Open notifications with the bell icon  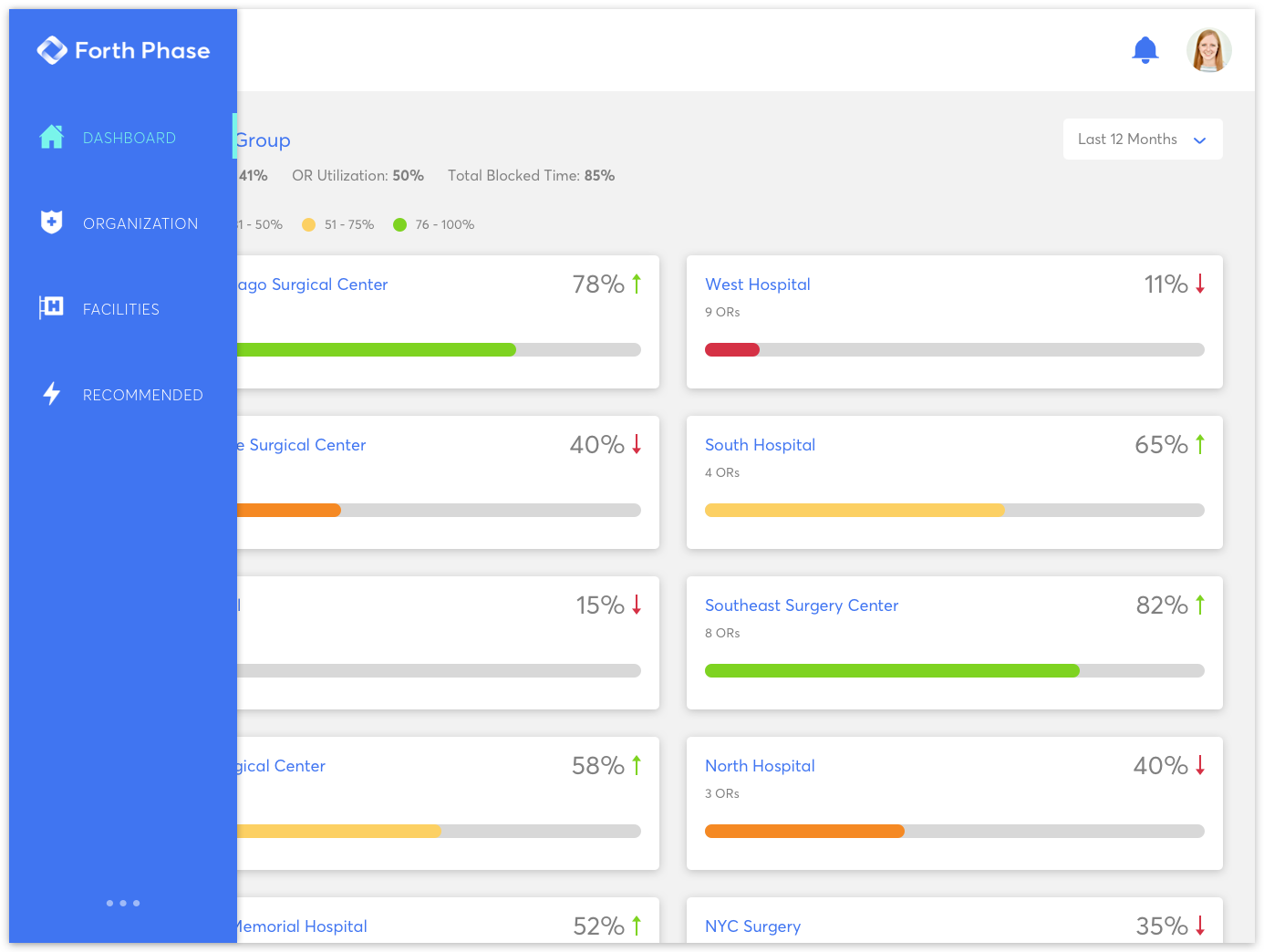1145,50
